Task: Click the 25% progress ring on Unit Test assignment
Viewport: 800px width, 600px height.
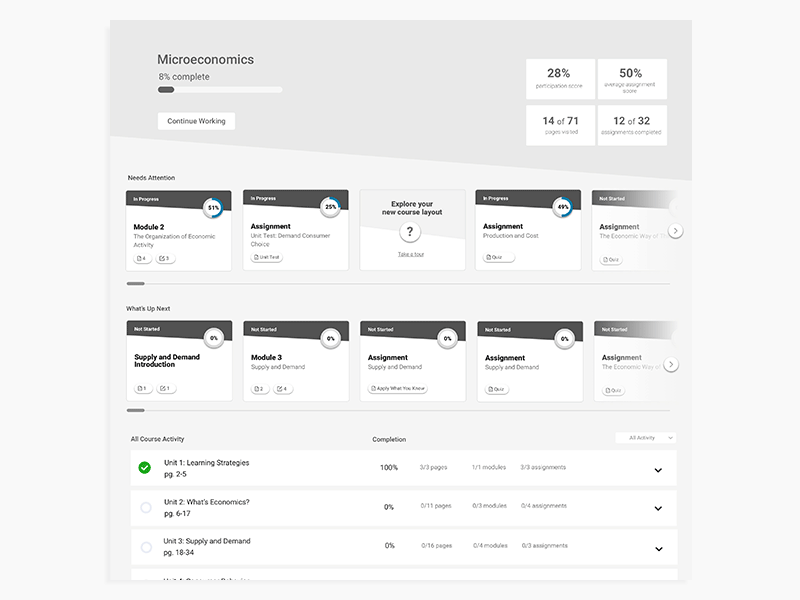Action: (x=331, y=207)
